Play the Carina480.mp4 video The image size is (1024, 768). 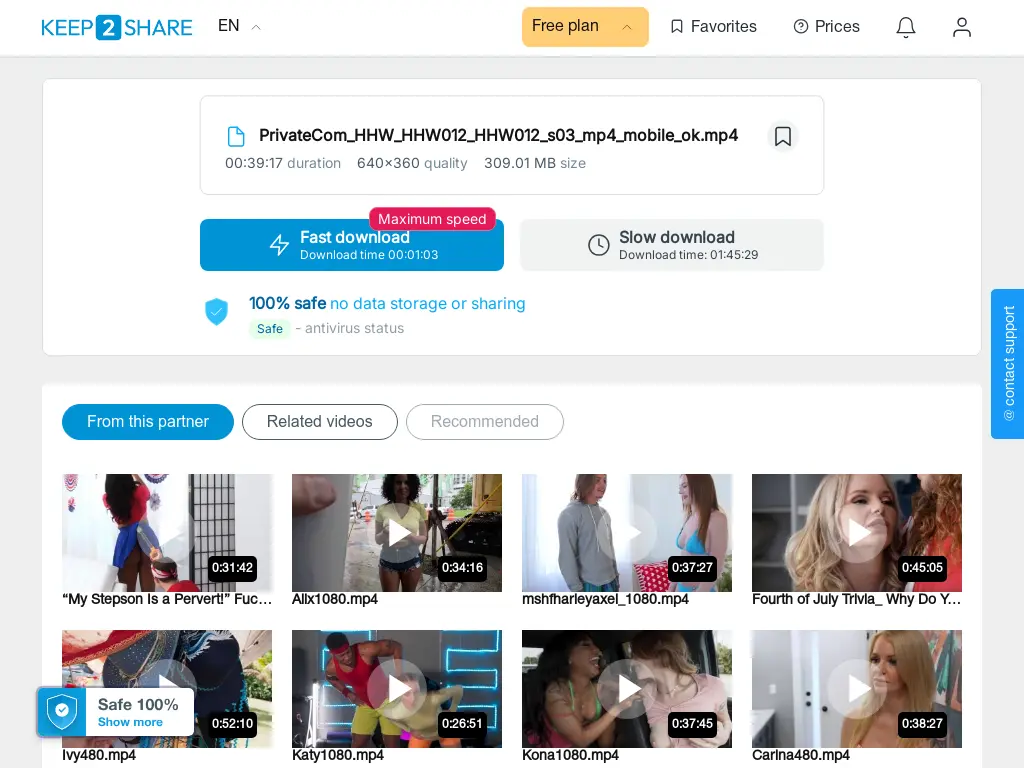pyautogui.click(x=857, y=688)
